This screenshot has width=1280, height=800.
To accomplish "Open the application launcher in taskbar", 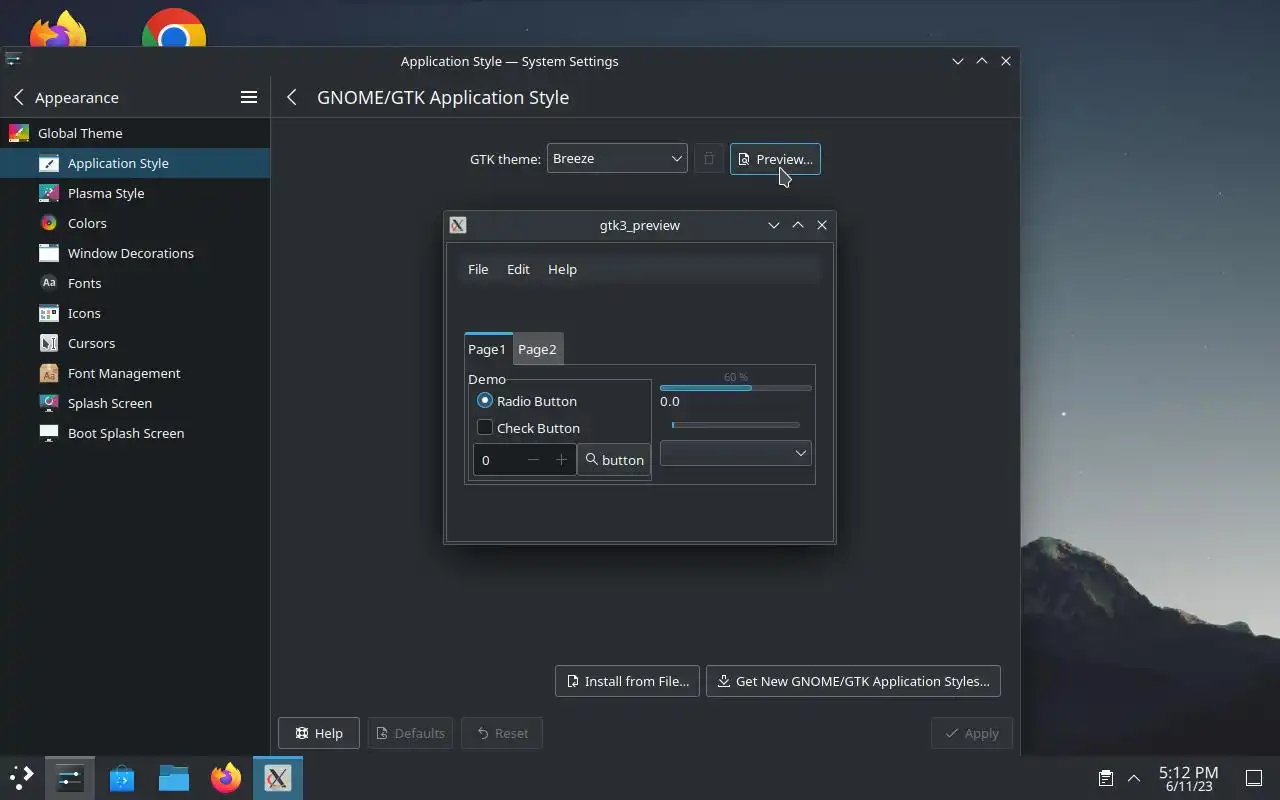I will [22, 778].
